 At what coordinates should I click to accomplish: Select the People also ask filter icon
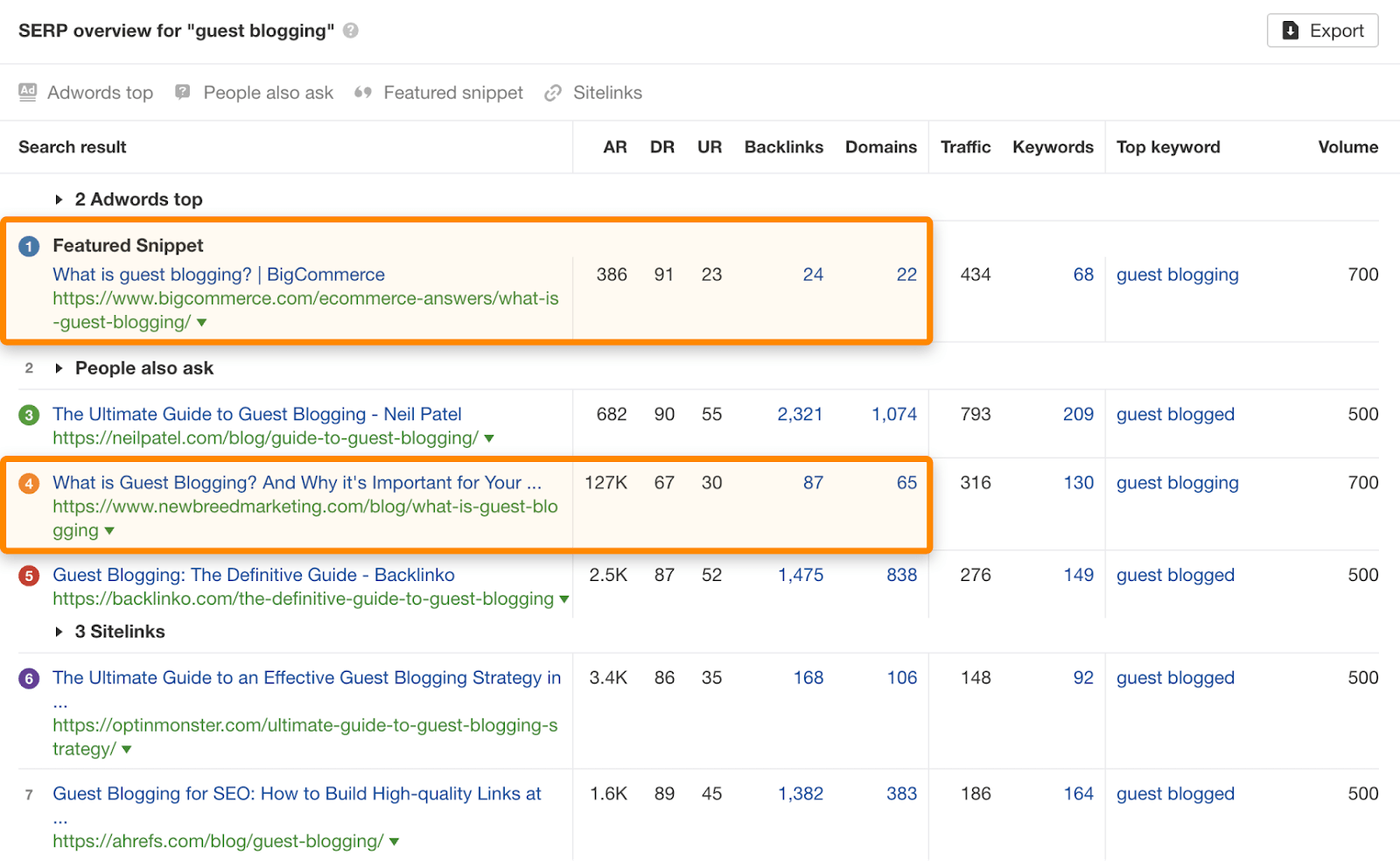pos(182,92)
